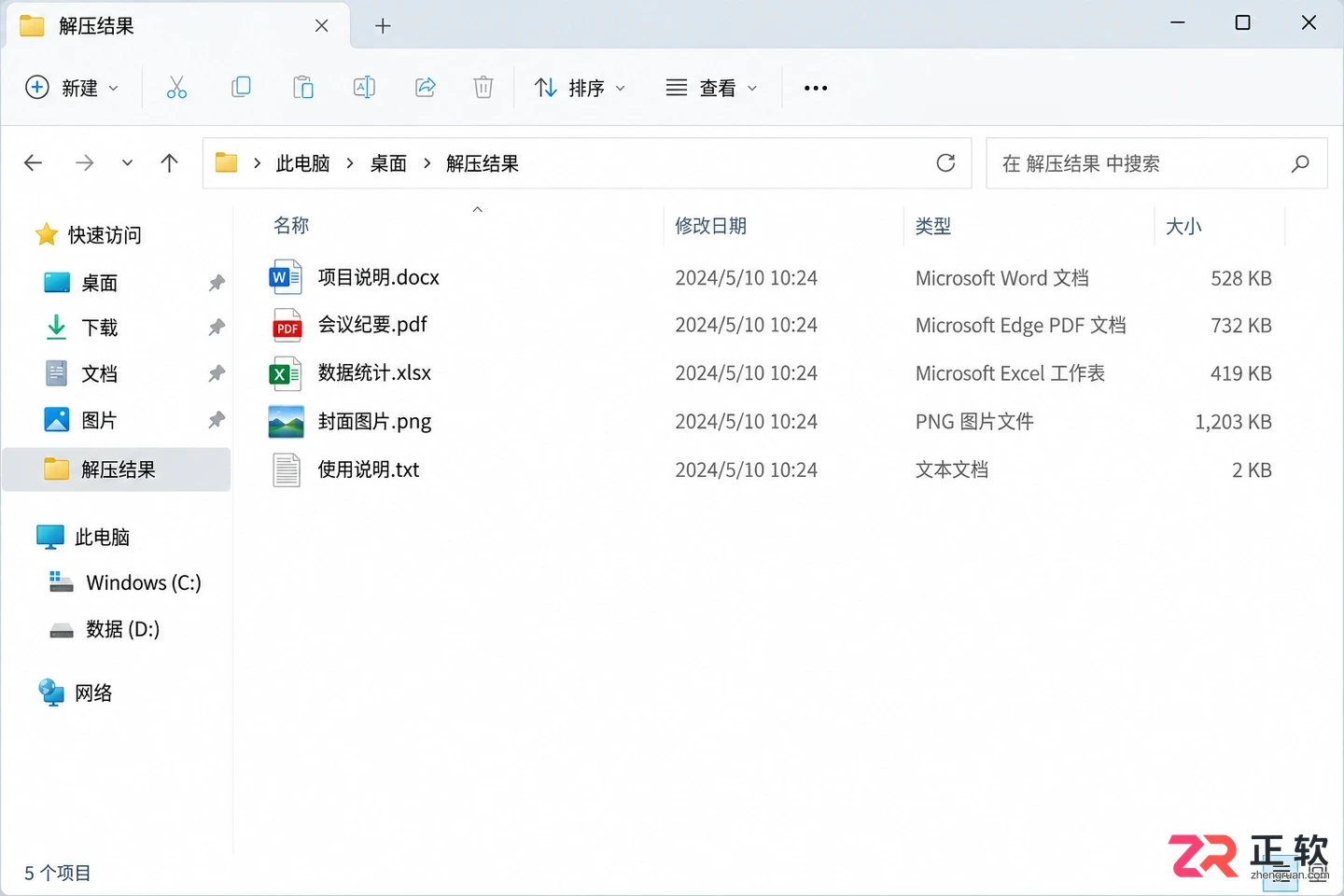The image size is (1344, 896).
Task: Click 此电脑 in the address breadcrumb
Action: coord(303,163)
